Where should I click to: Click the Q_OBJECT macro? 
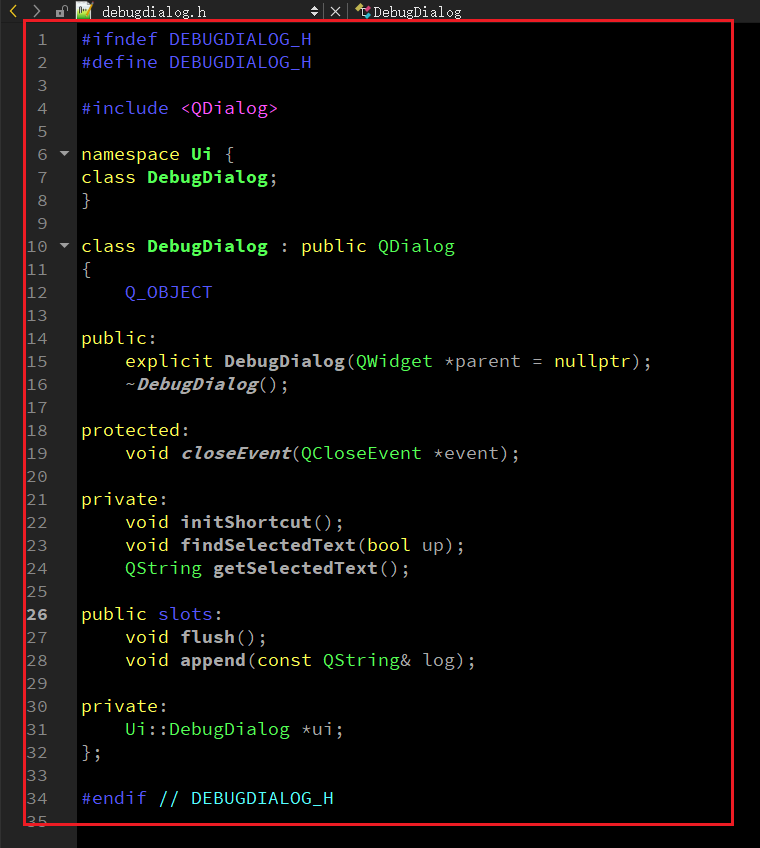(x=168, y=293)
